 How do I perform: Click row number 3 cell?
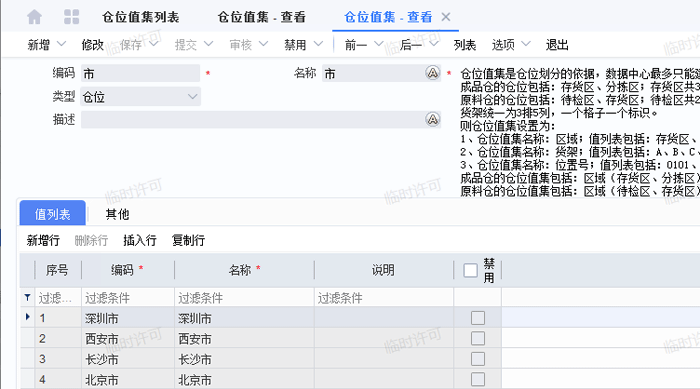coord(58,359)
